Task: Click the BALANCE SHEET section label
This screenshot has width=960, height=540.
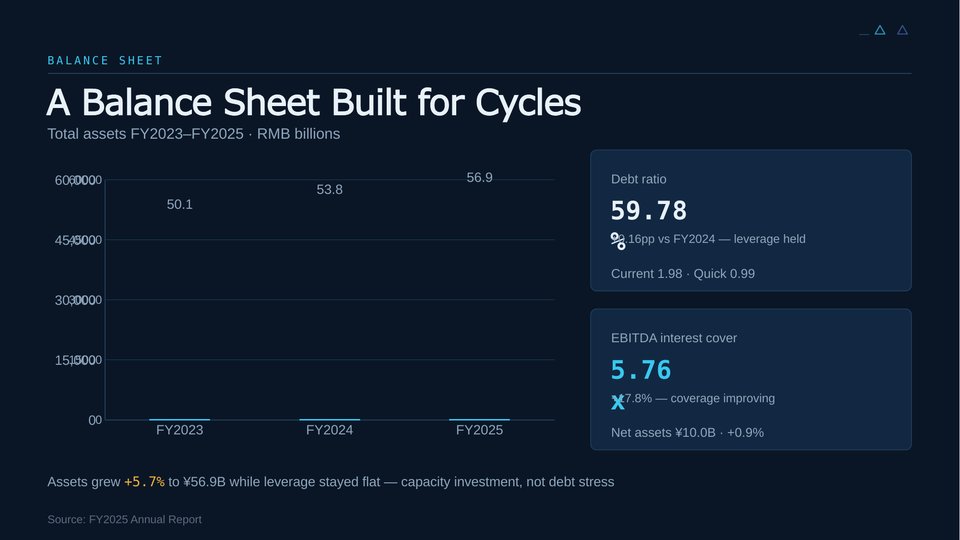Action: coord(105,61)
